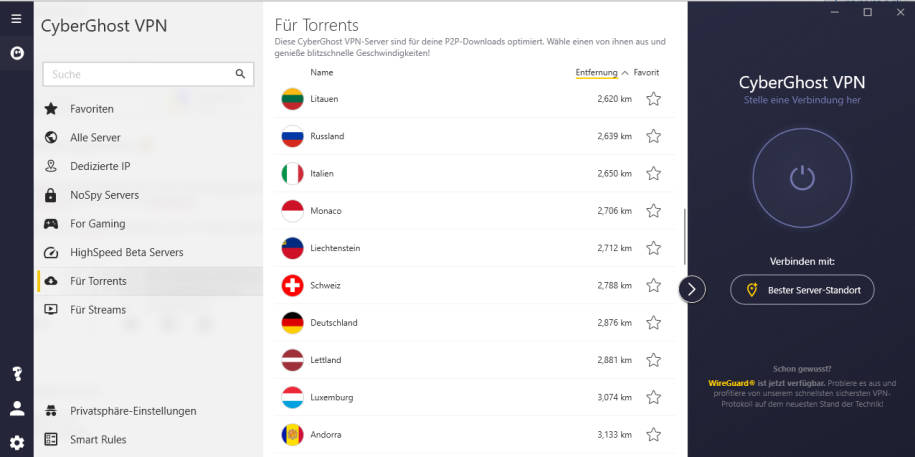Sort by Entfernung column arrow
This screenshot has width=915, height=457.
tap(624, 73)
